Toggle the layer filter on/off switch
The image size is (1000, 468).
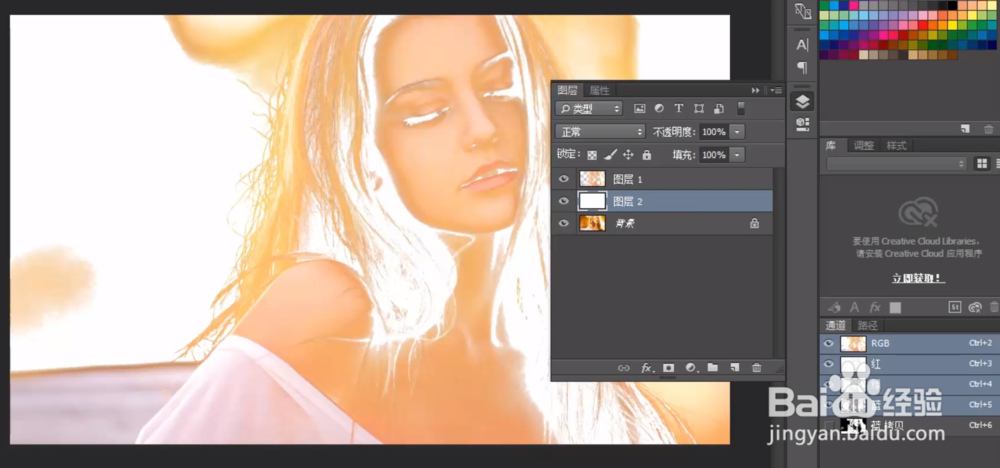coord(740,108)
